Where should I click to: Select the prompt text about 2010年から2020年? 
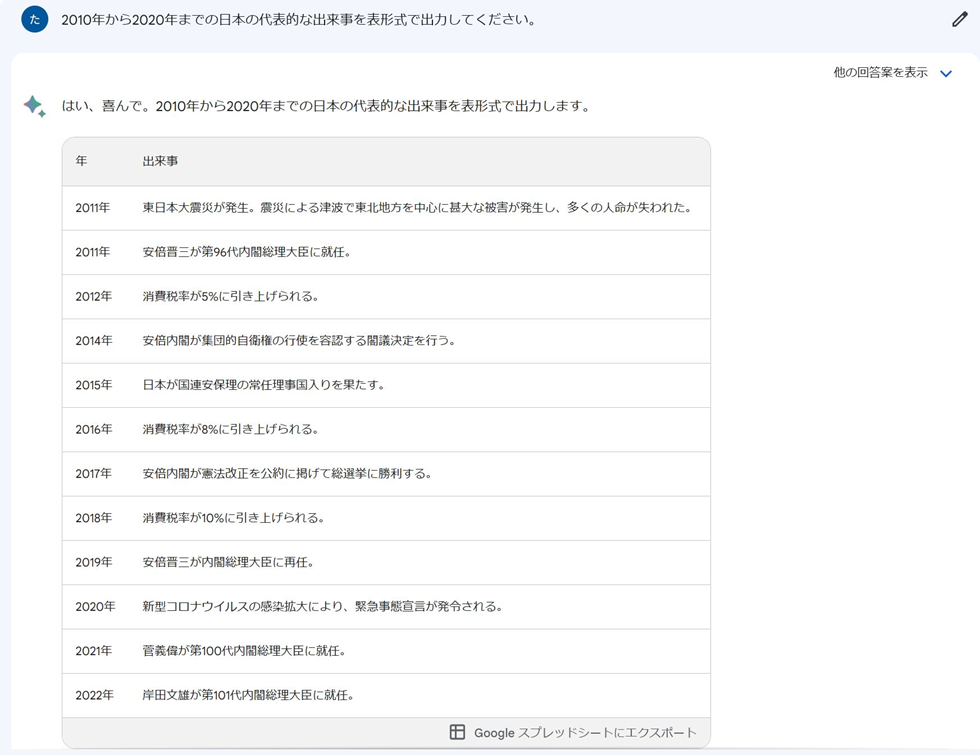(299, 19)
